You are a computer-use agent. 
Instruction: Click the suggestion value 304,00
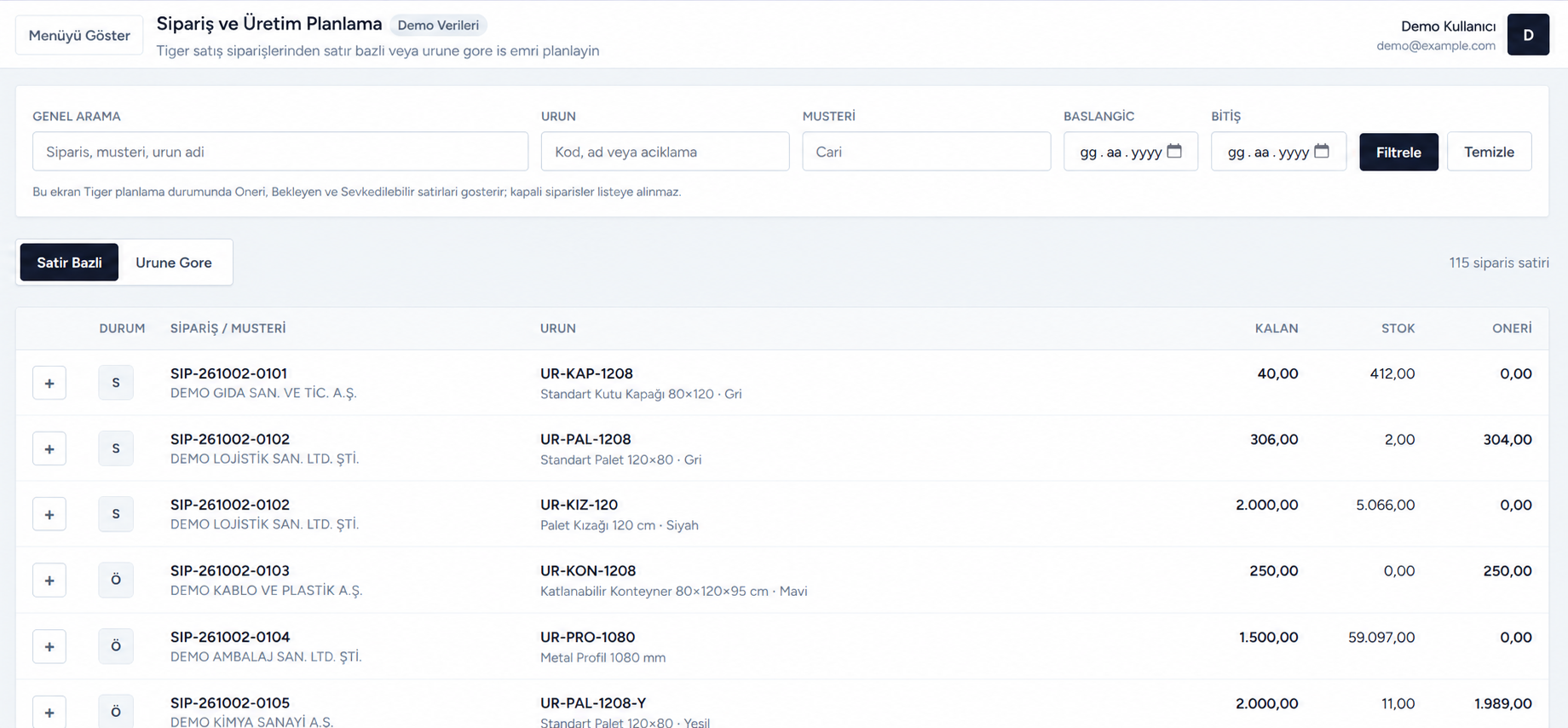1507,439
